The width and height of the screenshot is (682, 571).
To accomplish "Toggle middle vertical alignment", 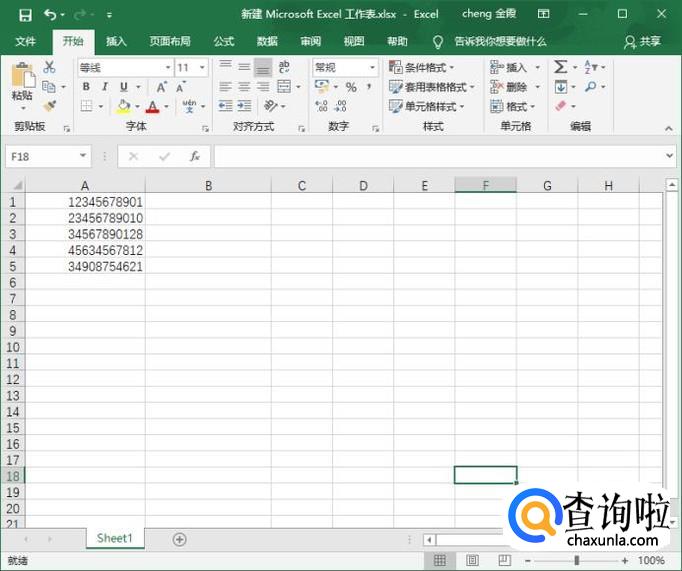I will point(244,67).
